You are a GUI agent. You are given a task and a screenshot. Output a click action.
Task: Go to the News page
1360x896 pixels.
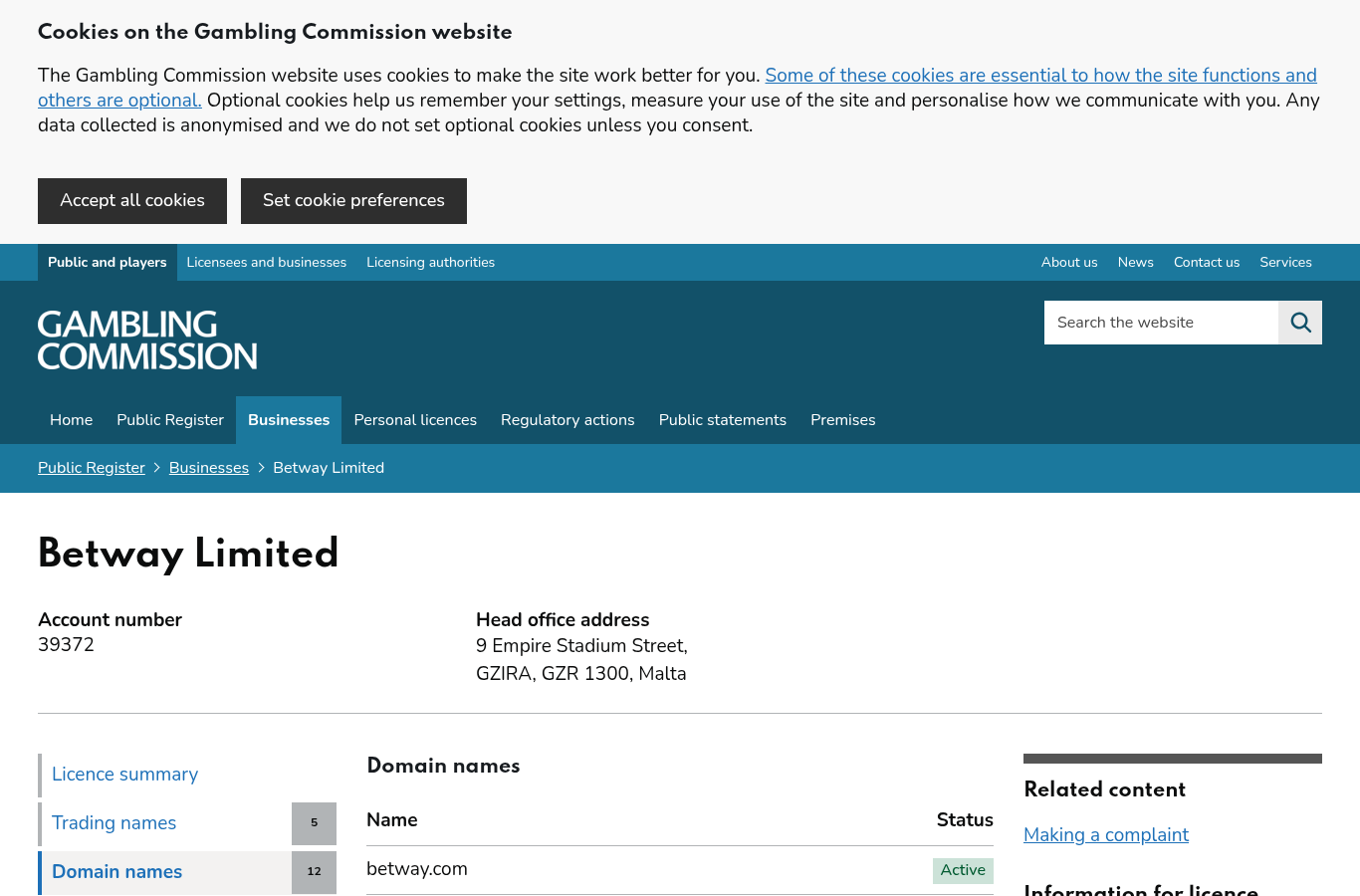click(1136, 263)
